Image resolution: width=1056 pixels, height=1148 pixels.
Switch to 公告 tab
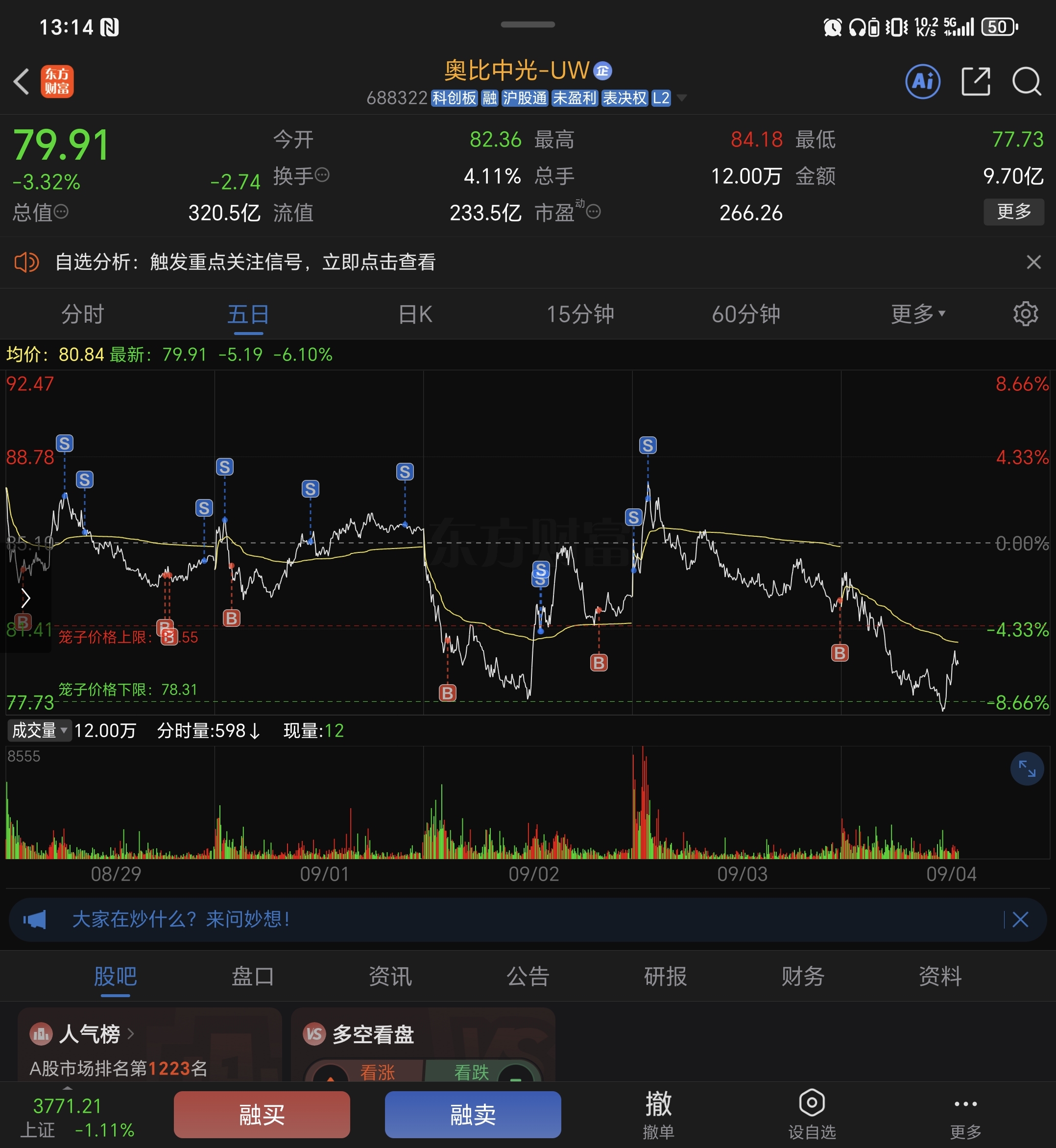point(528,977)
